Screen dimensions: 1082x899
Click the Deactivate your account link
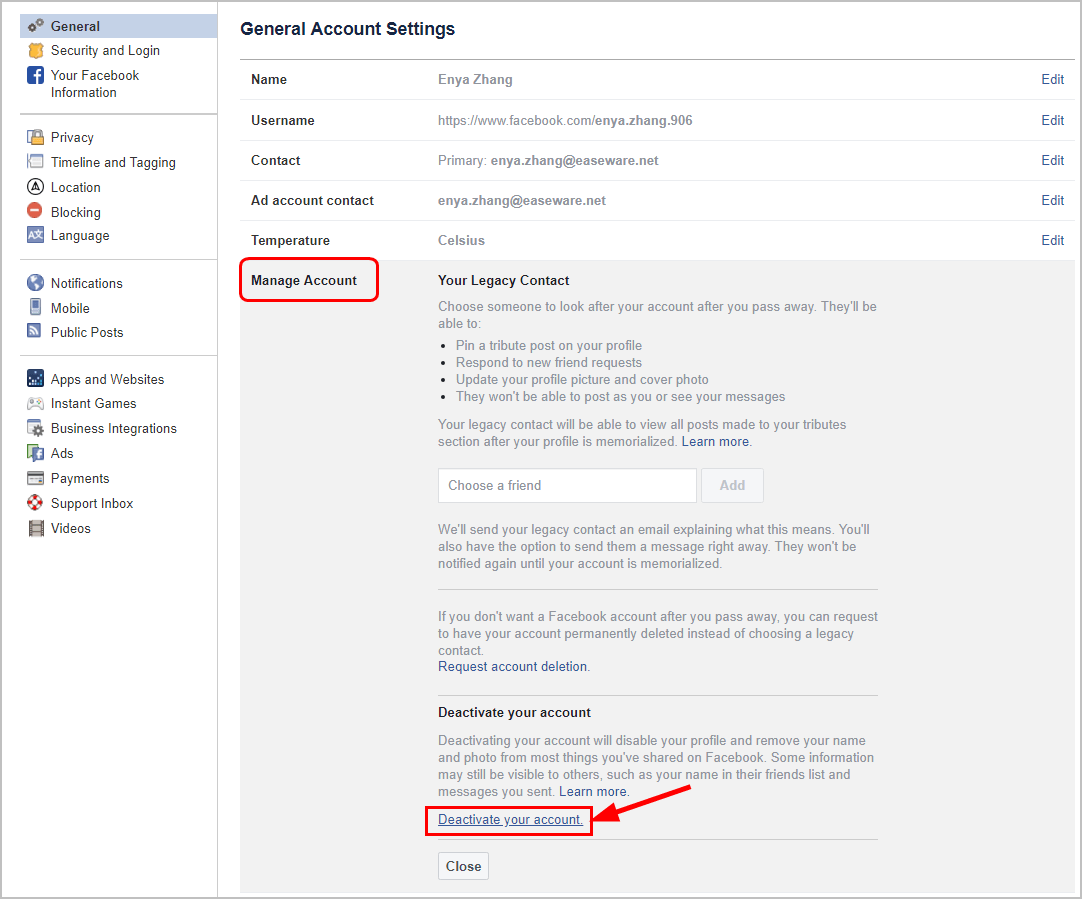tap(510, 819)
